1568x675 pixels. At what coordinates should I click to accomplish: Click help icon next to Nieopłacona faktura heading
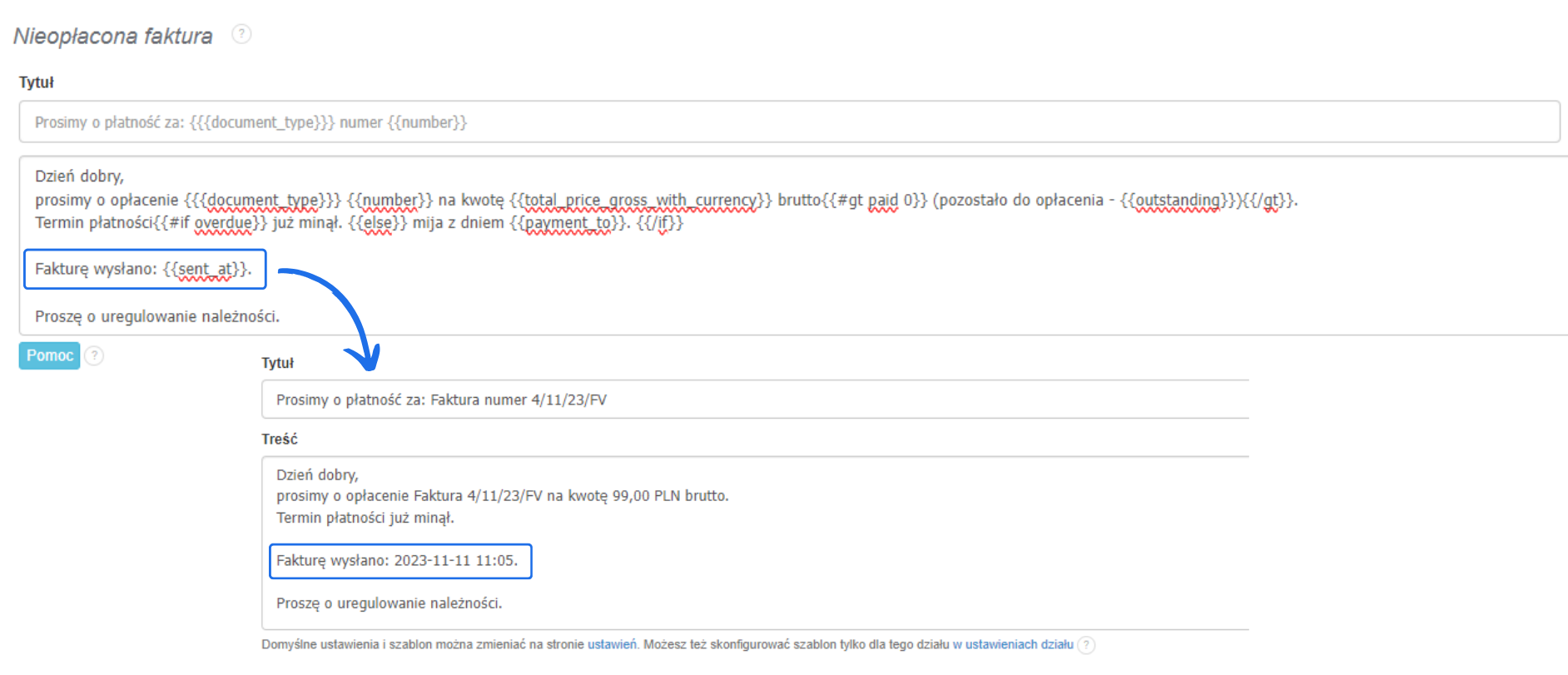click(241, 34)
